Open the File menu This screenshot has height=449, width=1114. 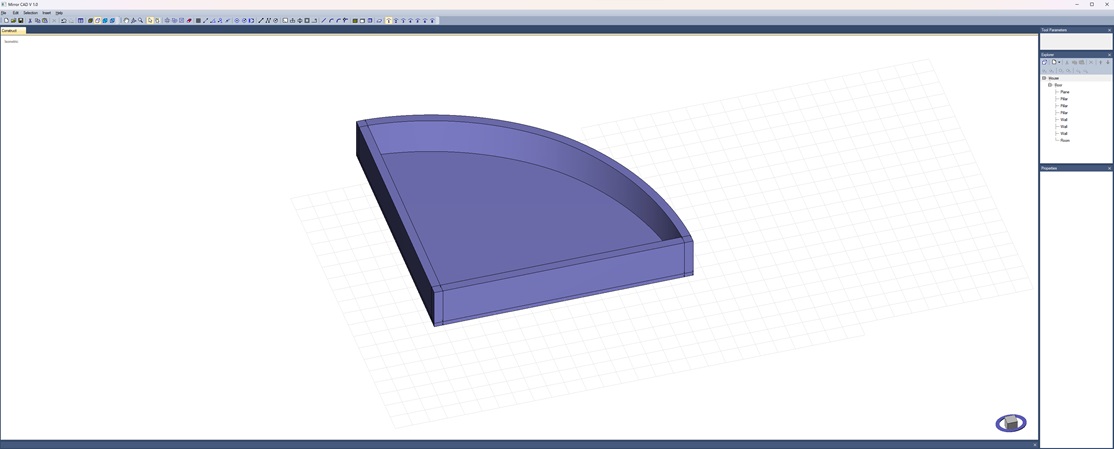(4, 13)
